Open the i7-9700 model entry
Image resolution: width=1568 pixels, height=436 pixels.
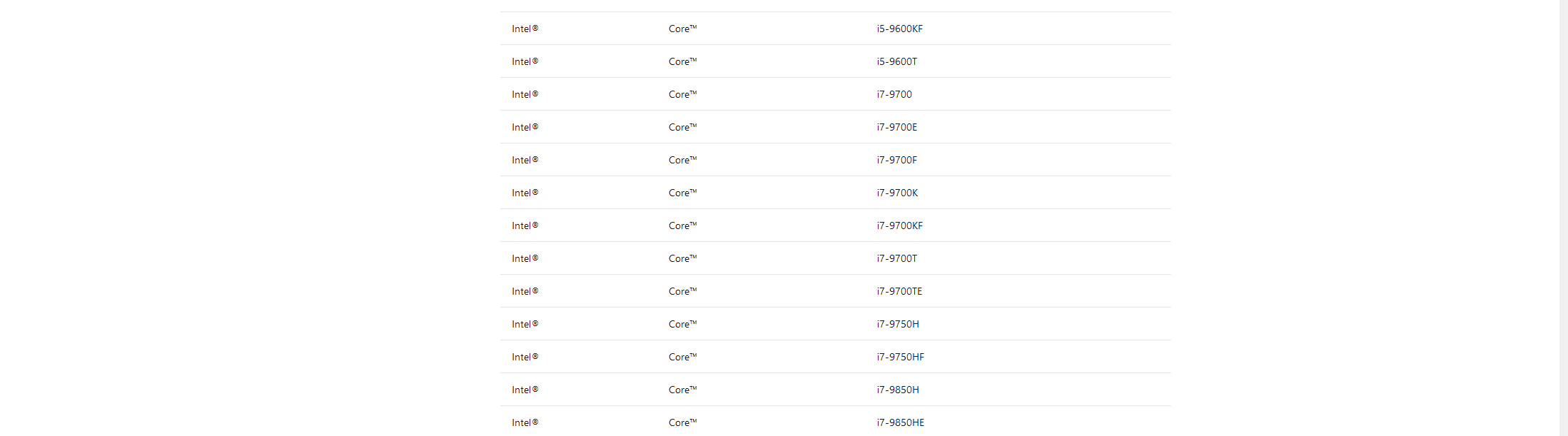[x=894, y=94]
